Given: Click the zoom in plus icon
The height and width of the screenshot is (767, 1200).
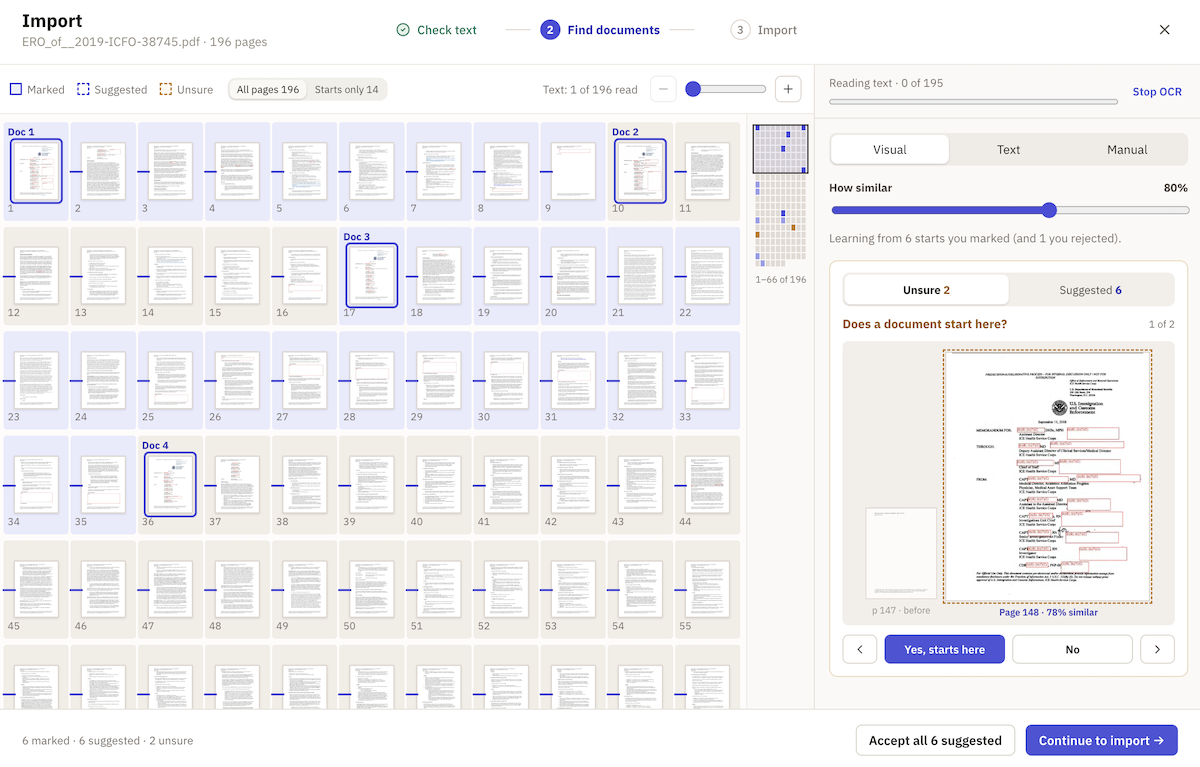Looking at the screenshot, I should pyautogui.click(x=788, y=89).
